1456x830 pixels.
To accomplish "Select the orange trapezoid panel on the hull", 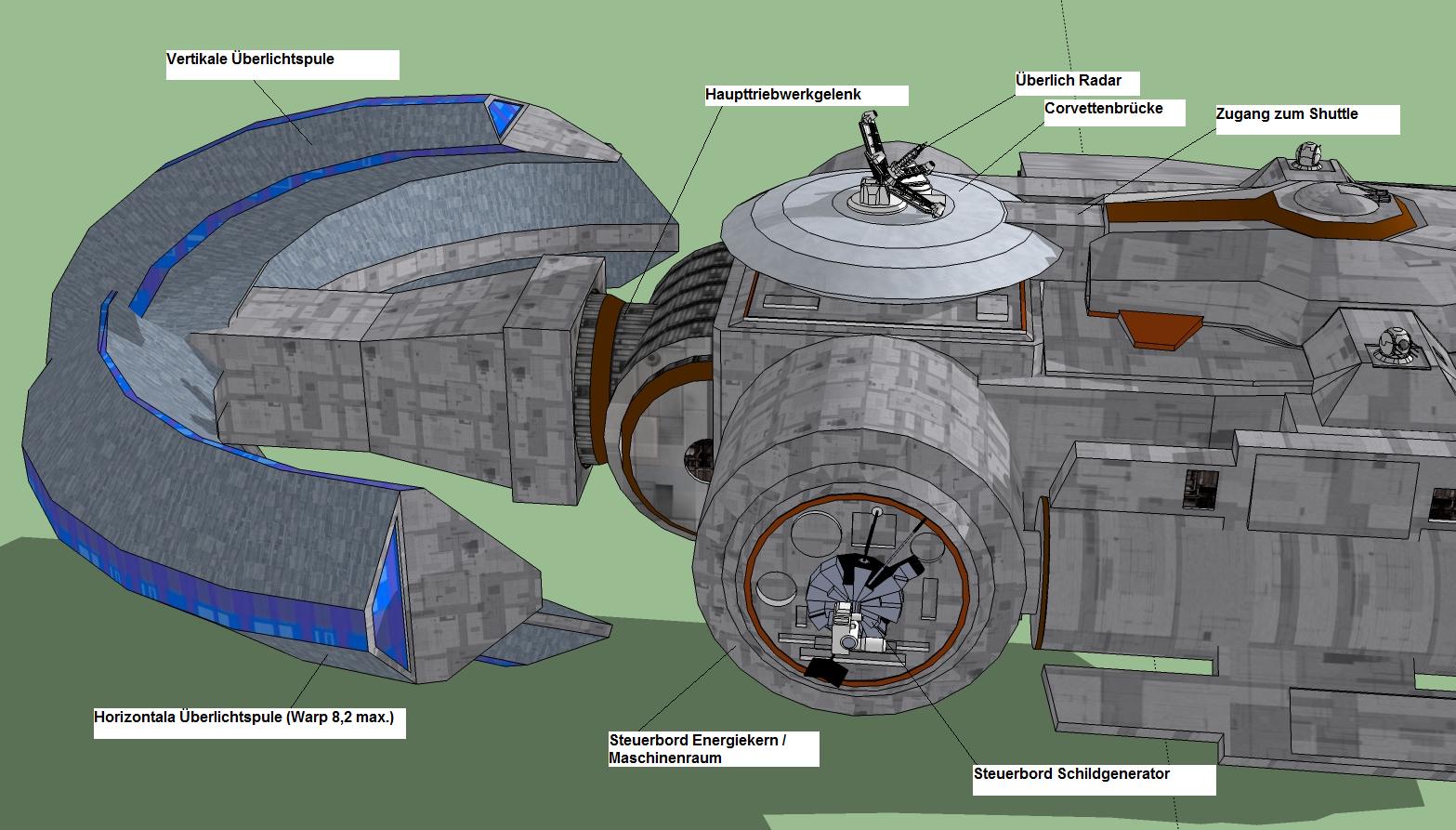I will tap(1160, 328).
